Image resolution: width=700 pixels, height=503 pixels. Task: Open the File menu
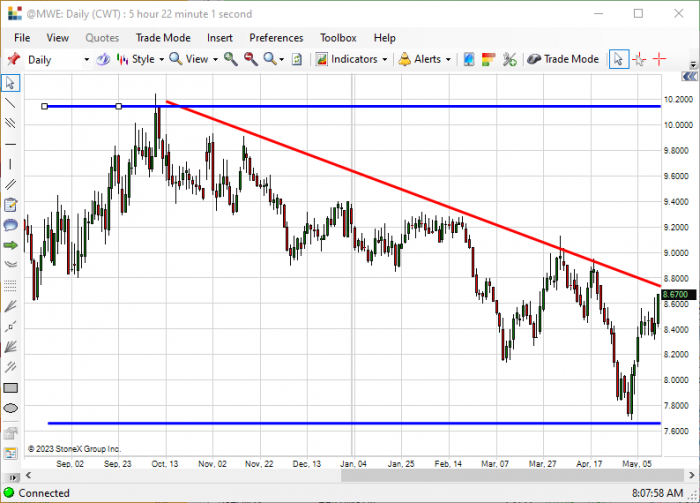click(22, 38)
